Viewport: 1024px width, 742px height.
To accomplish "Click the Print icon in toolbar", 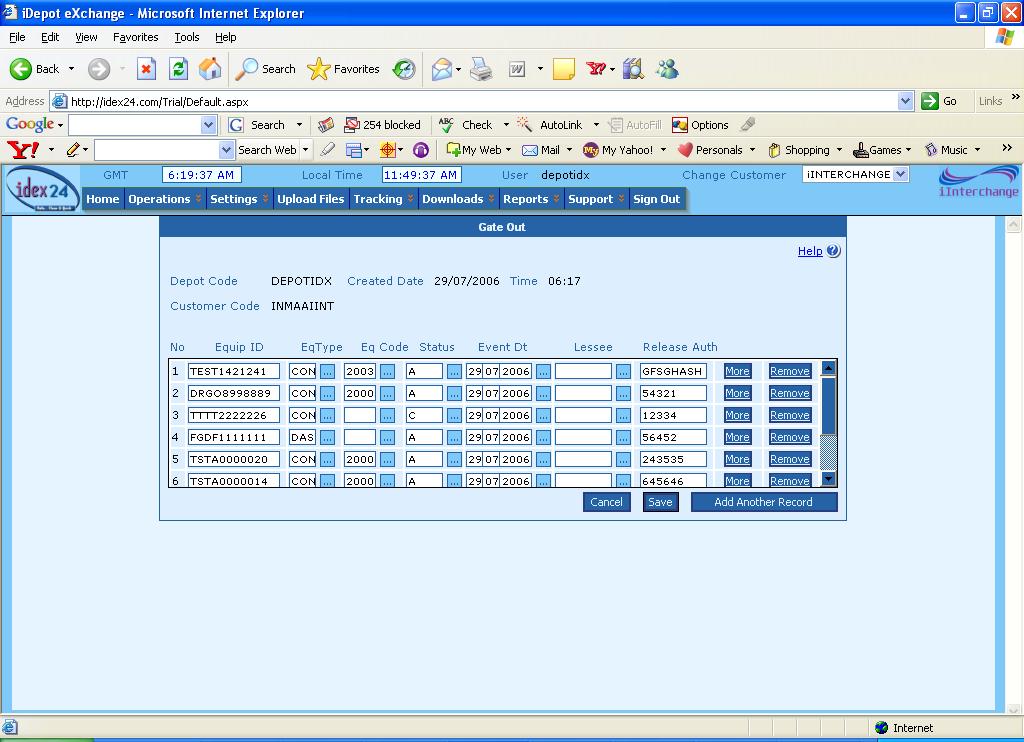I will pyautogui.click(x=481, y=69).
